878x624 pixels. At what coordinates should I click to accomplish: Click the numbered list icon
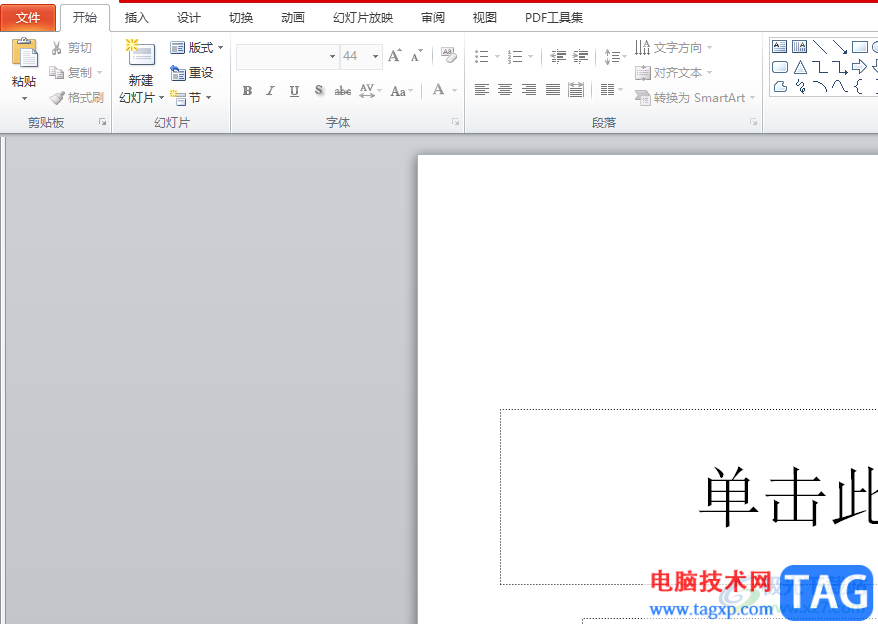515,56
